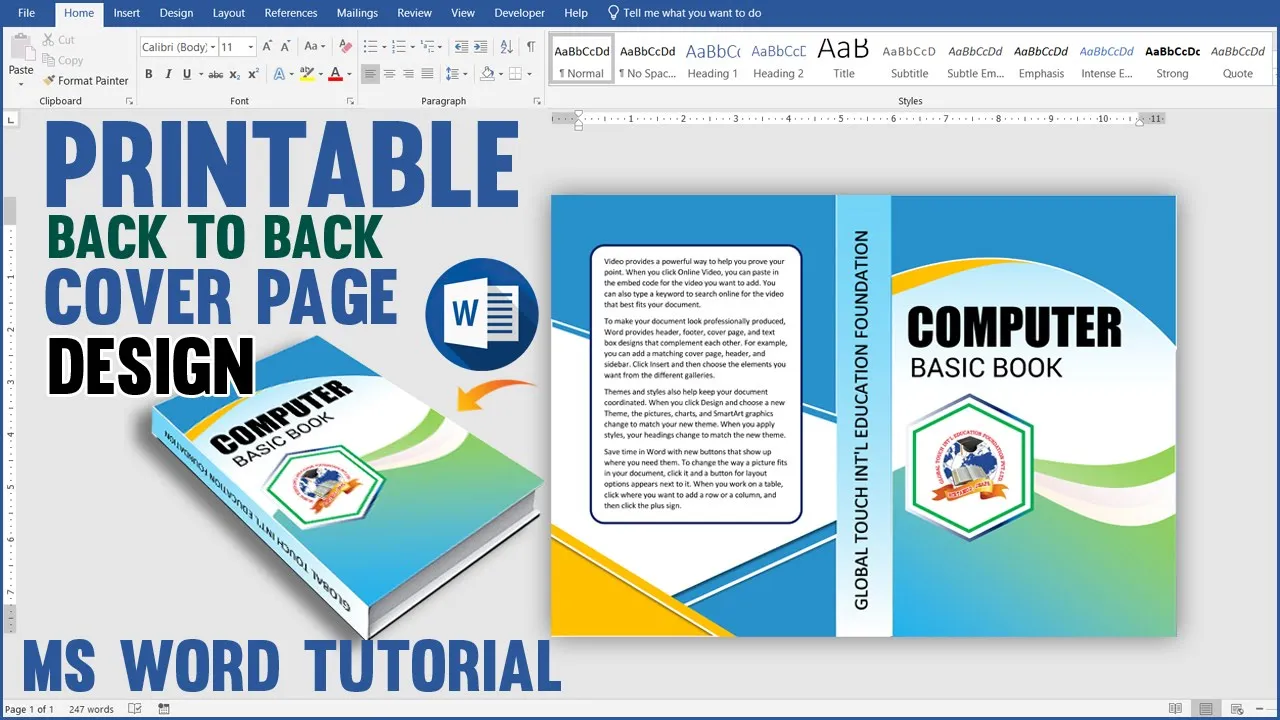Justify the paragraph text
Image resolution: width=1280 pixels, height=720 pixels.
(428, 74)
